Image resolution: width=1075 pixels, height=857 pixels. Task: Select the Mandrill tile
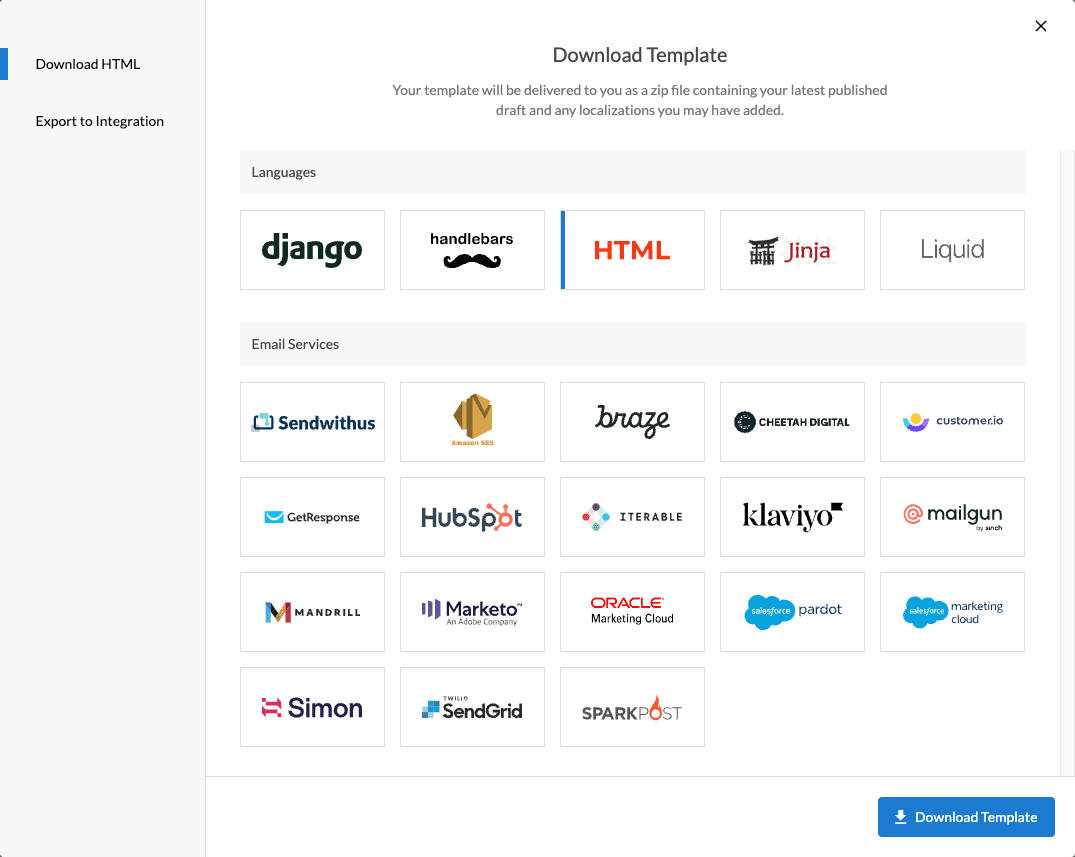point(312,612)
